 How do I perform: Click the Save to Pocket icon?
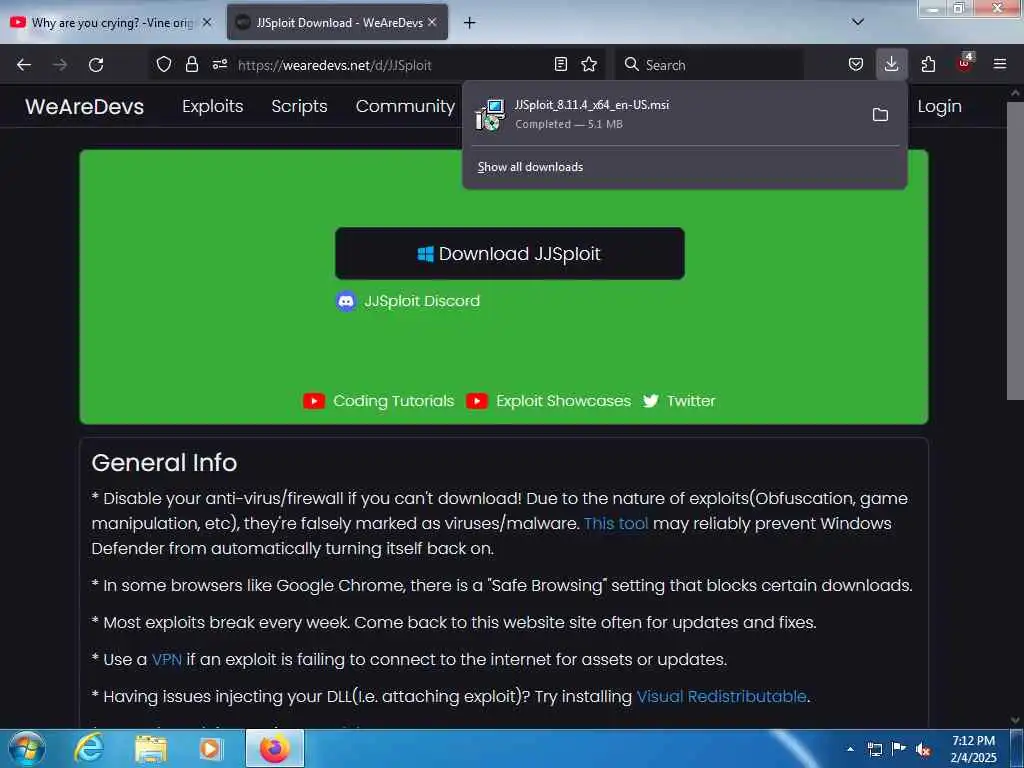tap(856, 64)
